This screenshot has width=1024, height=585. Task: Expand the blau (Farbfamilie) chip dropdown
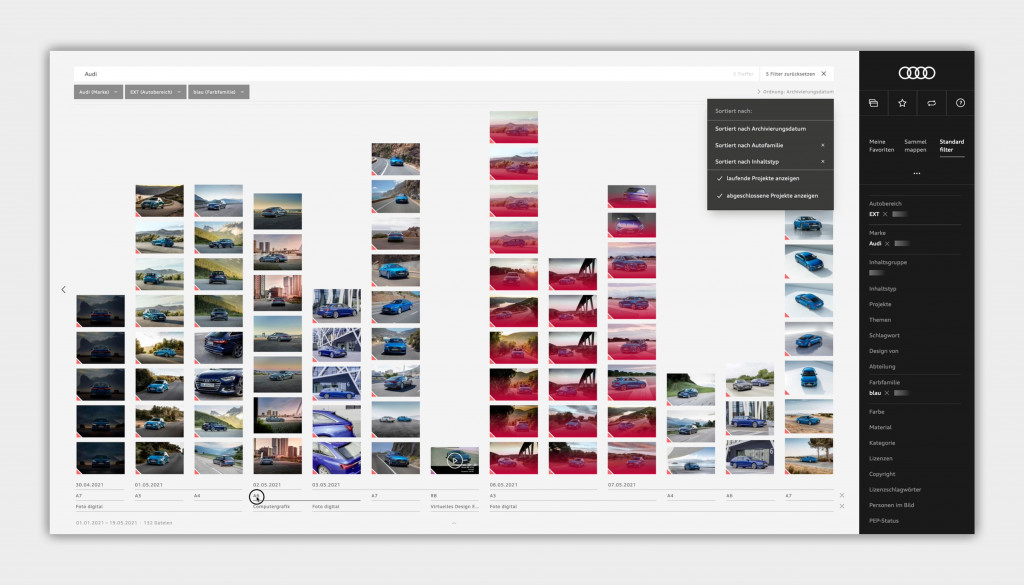pos(240,91)
